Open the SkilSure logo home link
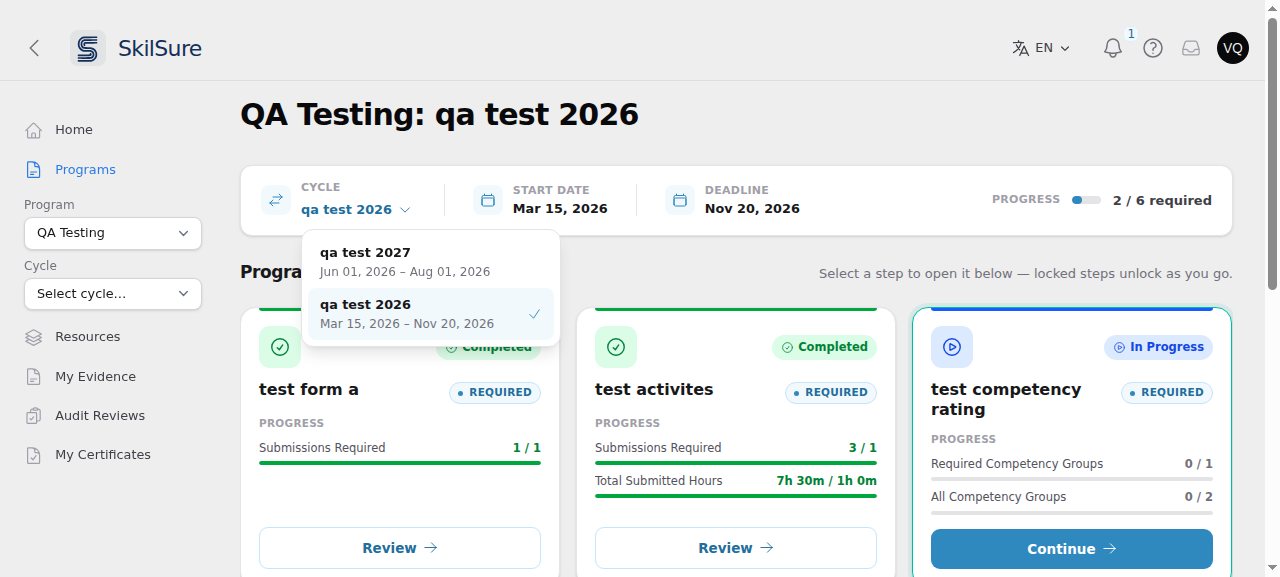Screen dimensions: 1280x577 [x=136, y=48]
